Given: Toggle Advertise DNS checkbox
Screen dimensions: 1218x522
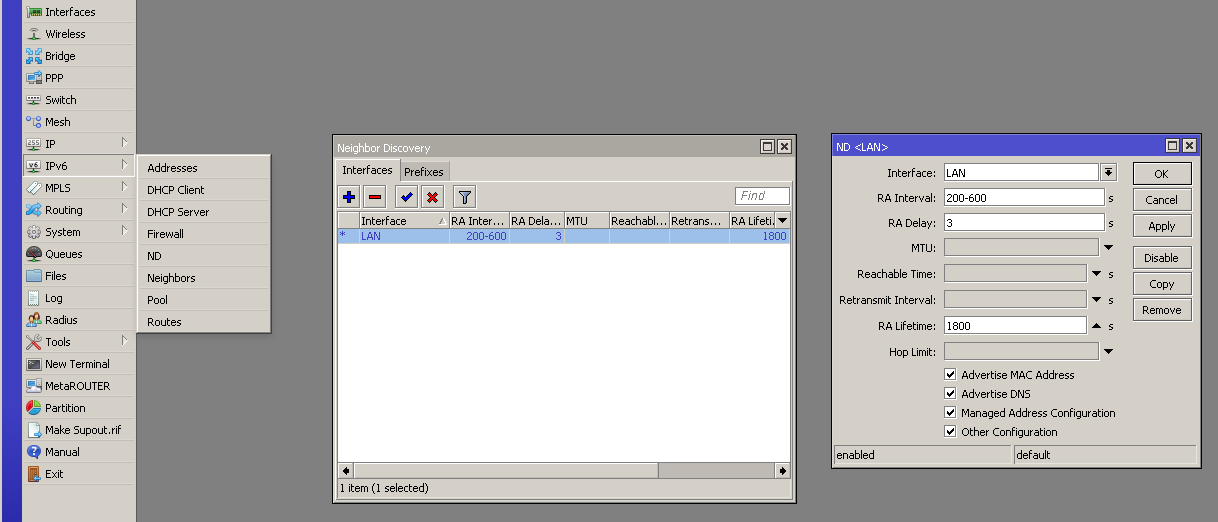Looking at the screenshot, I should click(950, 394).
